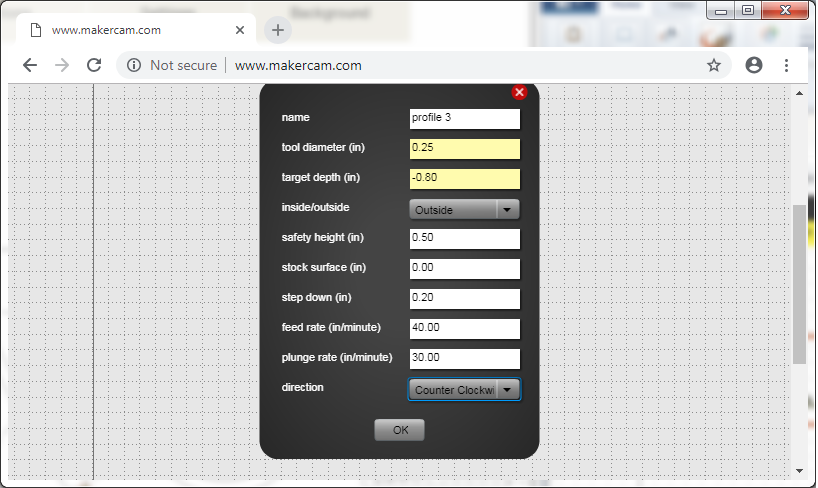Click the address bar URL text
Viewport: 818px width, 488px height.
tap(298, 65)
